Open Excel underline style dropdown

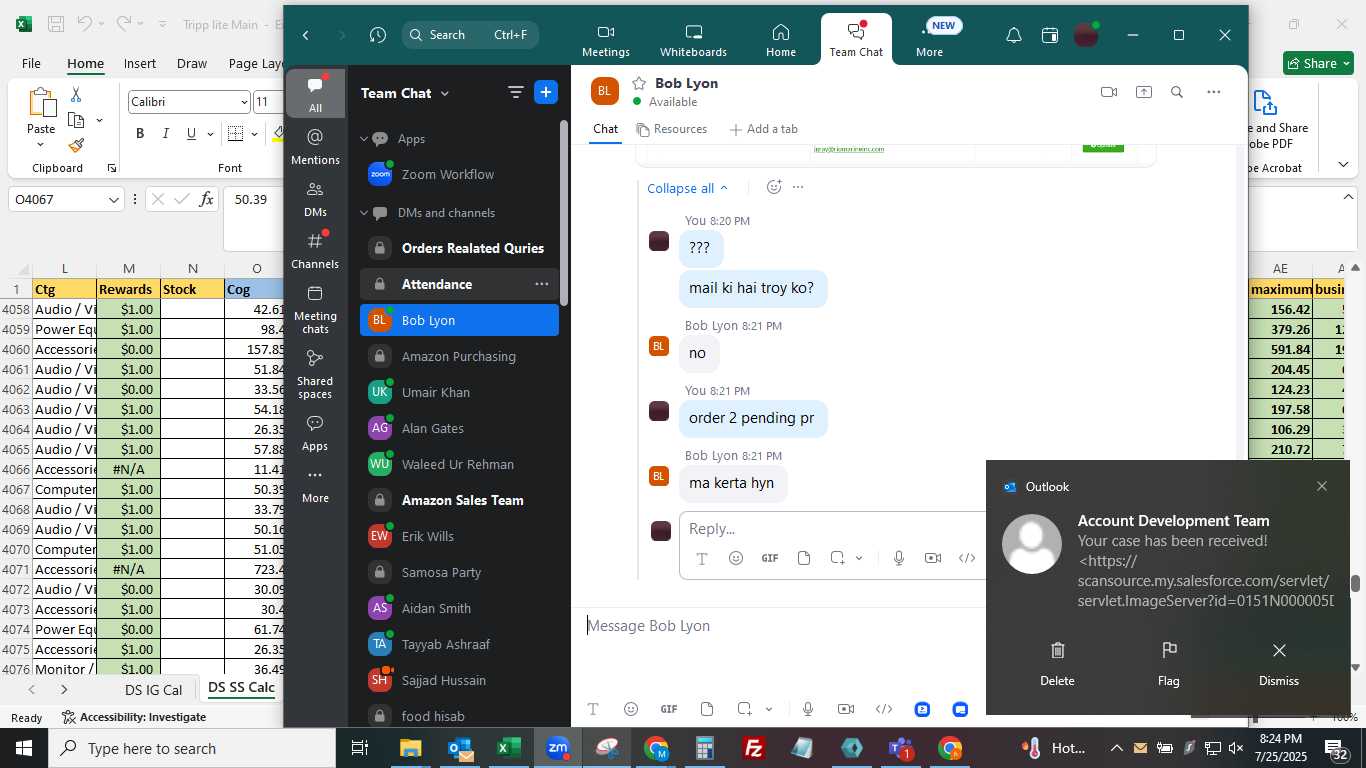[209, 133]
